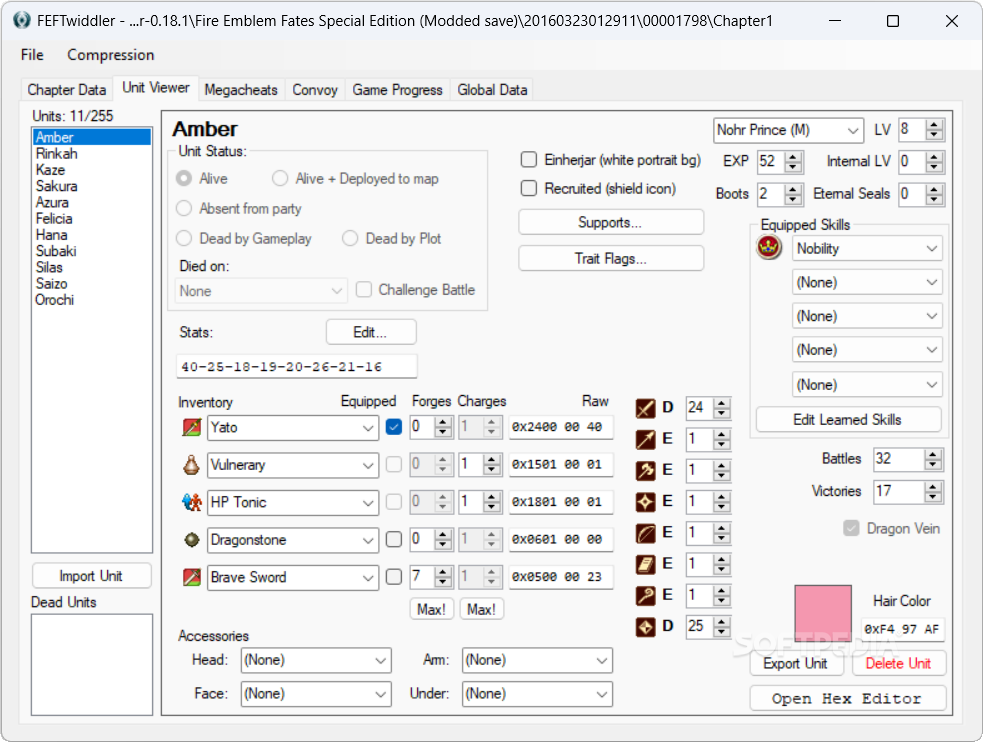Viewport: 983px width, 742px height.
Task: Open the Under accessory dropdown
Action: (x=537, y=694)
